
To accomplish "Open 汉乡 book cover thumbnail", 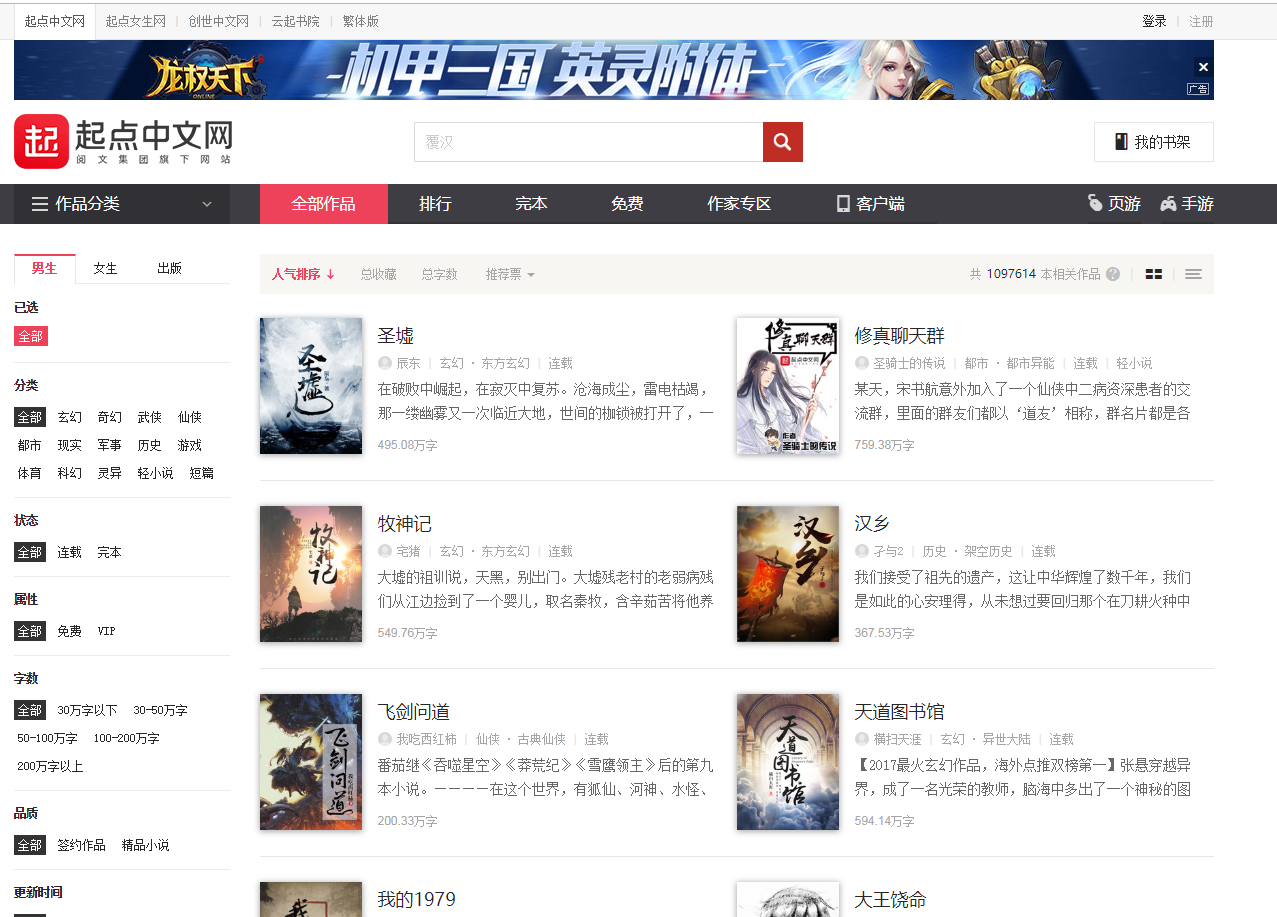I will [x=788, y=574].
